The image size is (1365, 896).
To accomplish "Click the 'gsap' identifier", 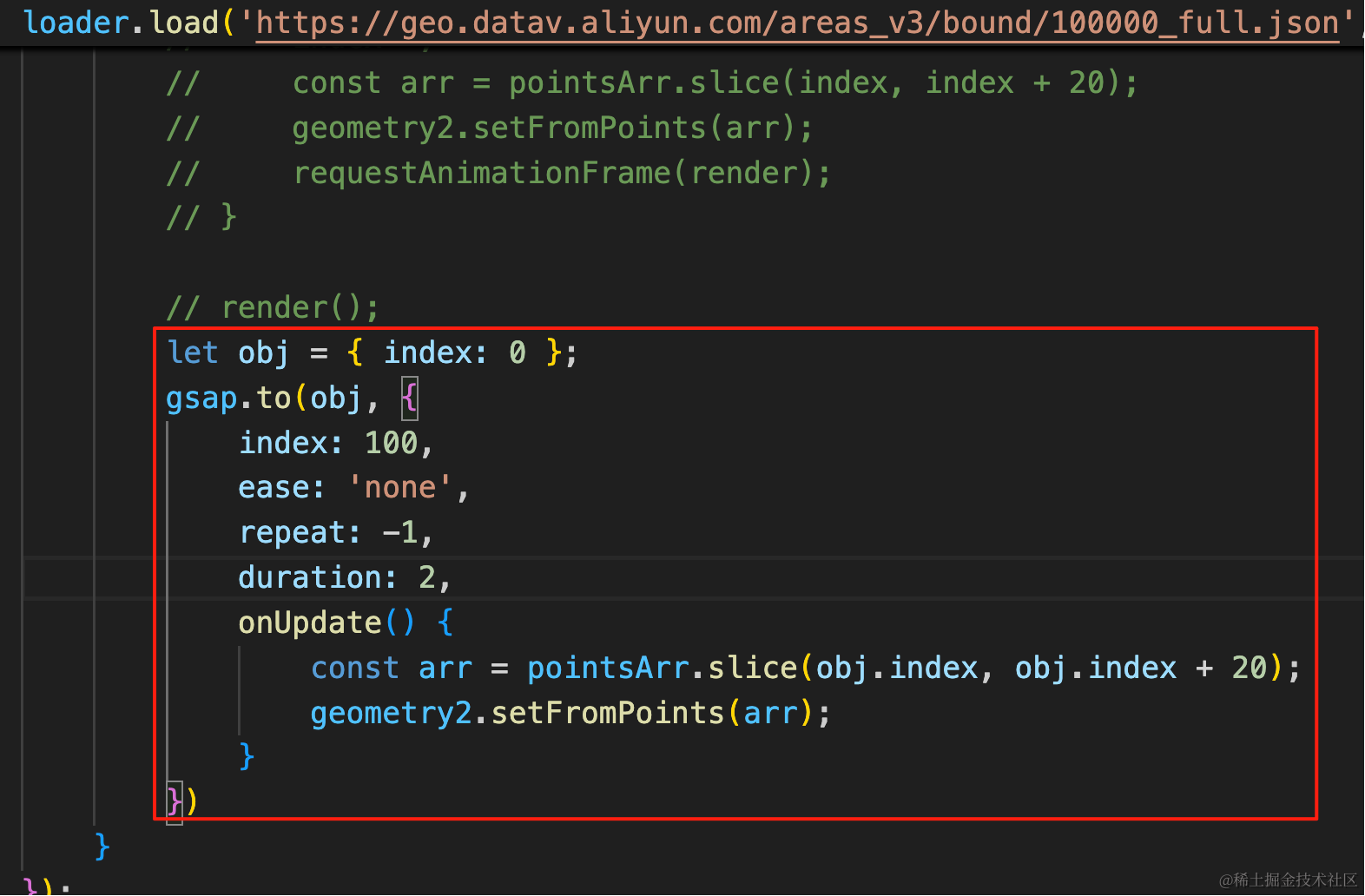I will pos(201,399).
